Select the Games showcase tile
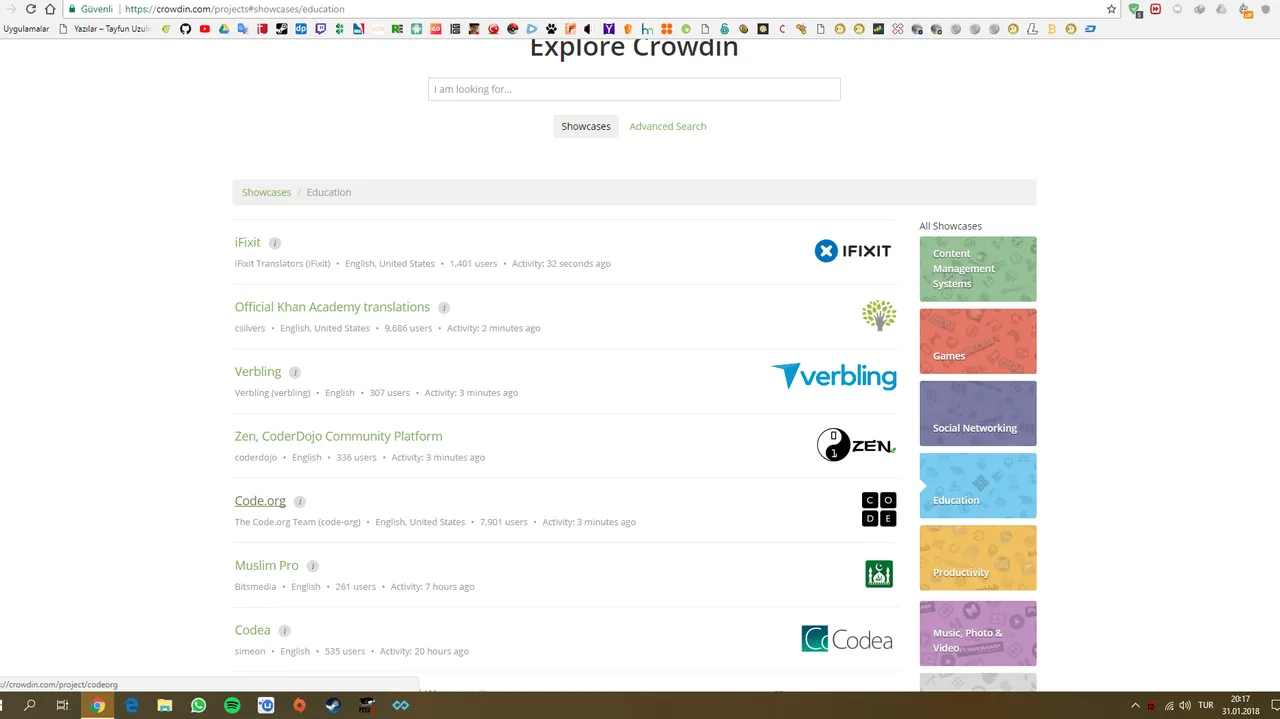Screen dimensions: 1280x719 978,341
